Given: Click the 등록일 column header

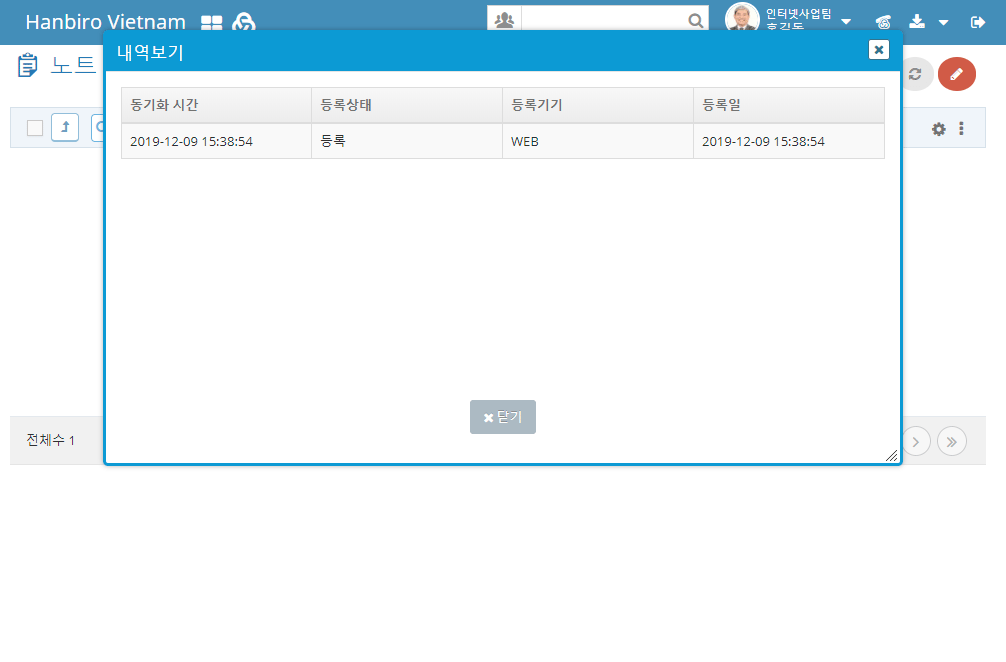Looking at the screenshot, I should coord(789,105).
